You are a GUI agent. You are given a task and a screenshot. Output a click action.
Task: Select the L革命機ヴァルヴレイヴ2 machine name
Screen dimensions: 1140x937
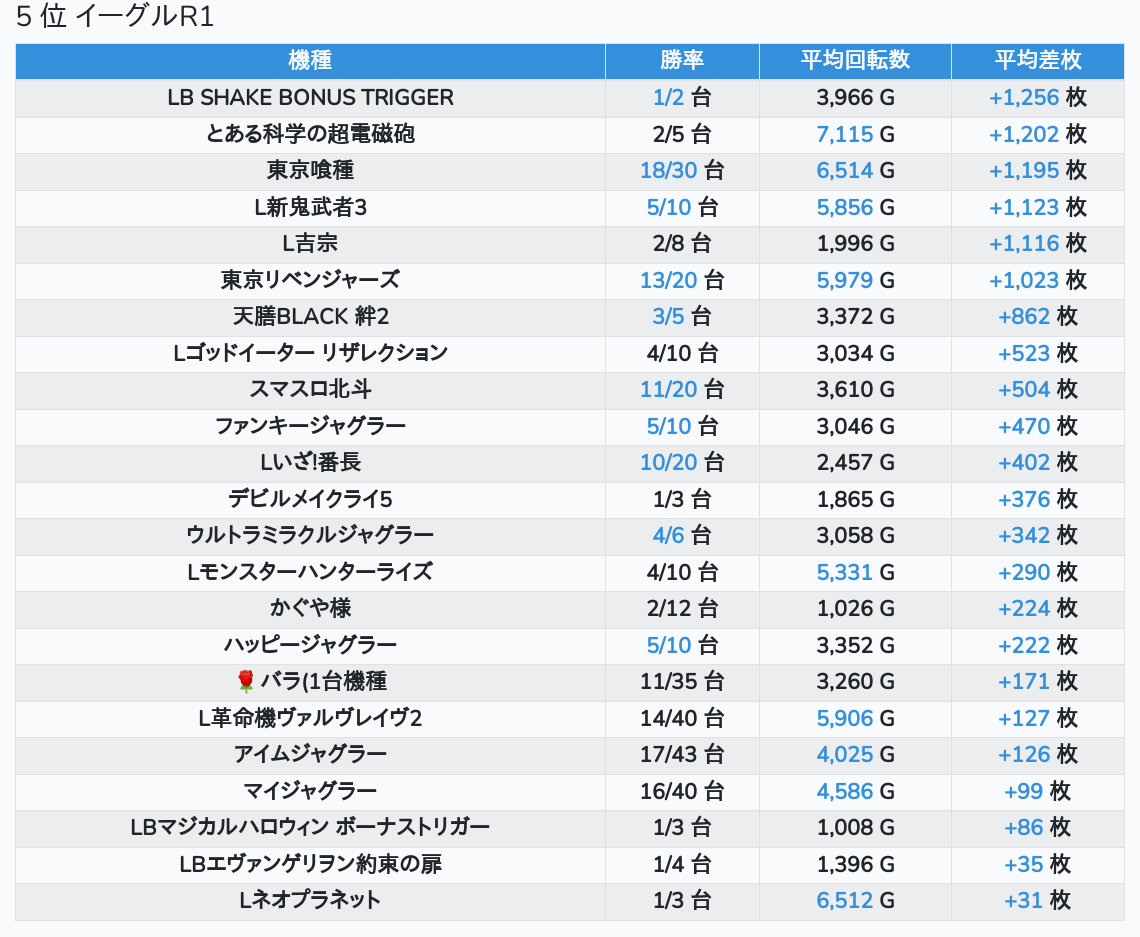pyautogui.click(x=310, y=718)
